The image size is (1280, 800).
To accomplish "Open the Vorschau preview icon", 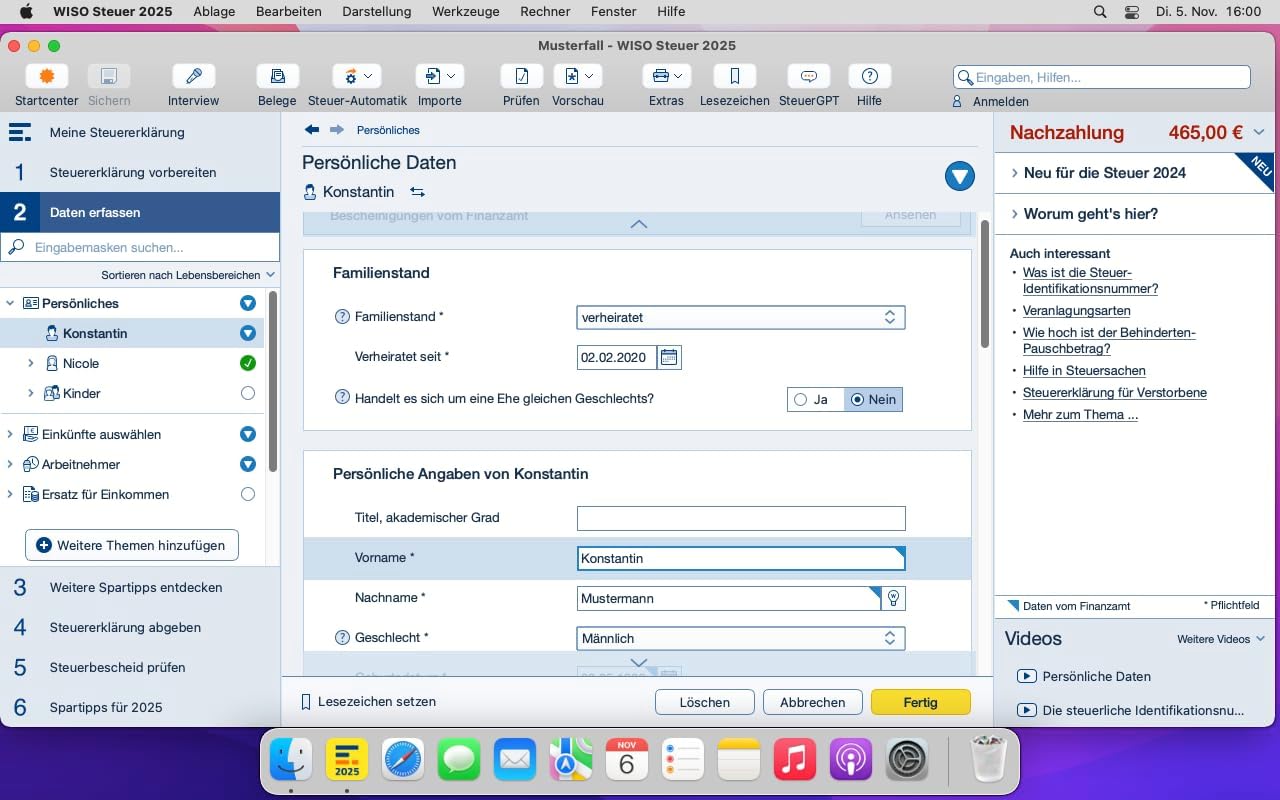I will 578,77.
